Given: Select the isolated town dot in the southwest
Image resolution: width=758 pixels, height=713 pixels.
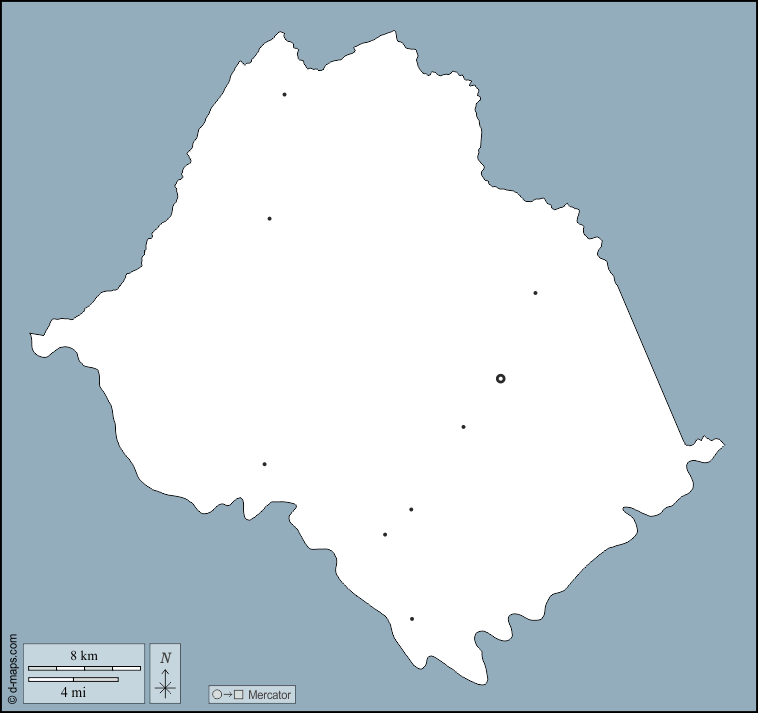Looking at the screenshot, I should [x=264, y=464].
